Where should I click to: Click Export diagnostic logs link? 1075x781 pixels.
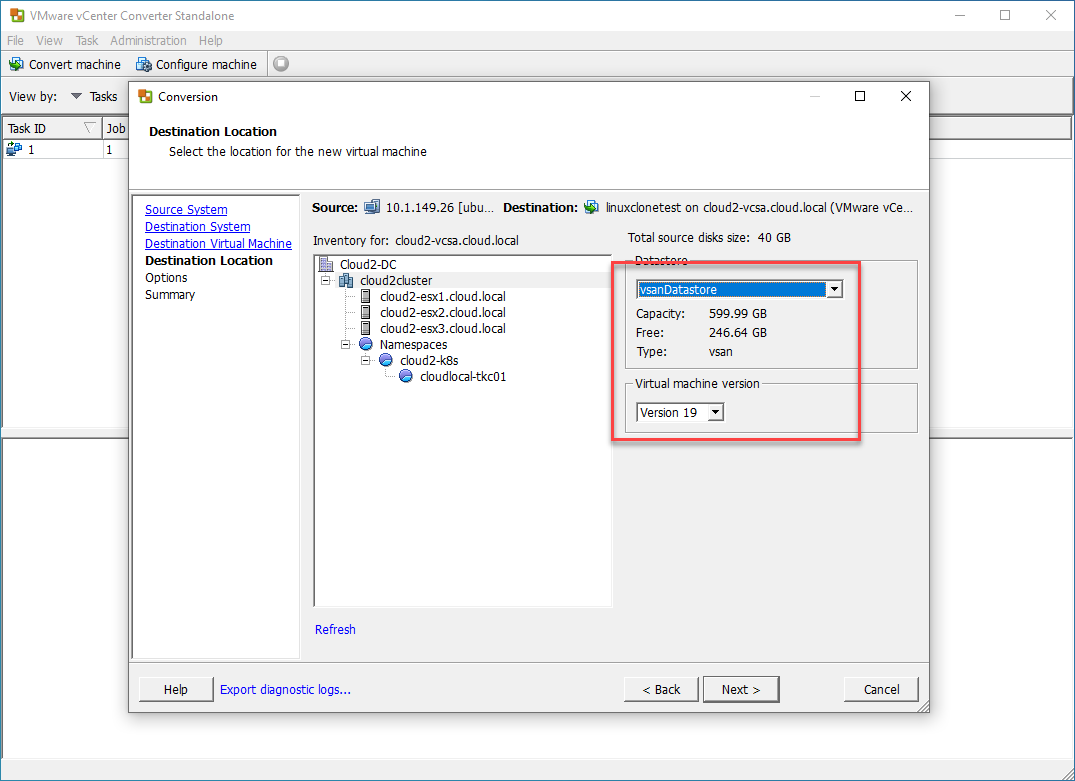click(x=285, y=690)
